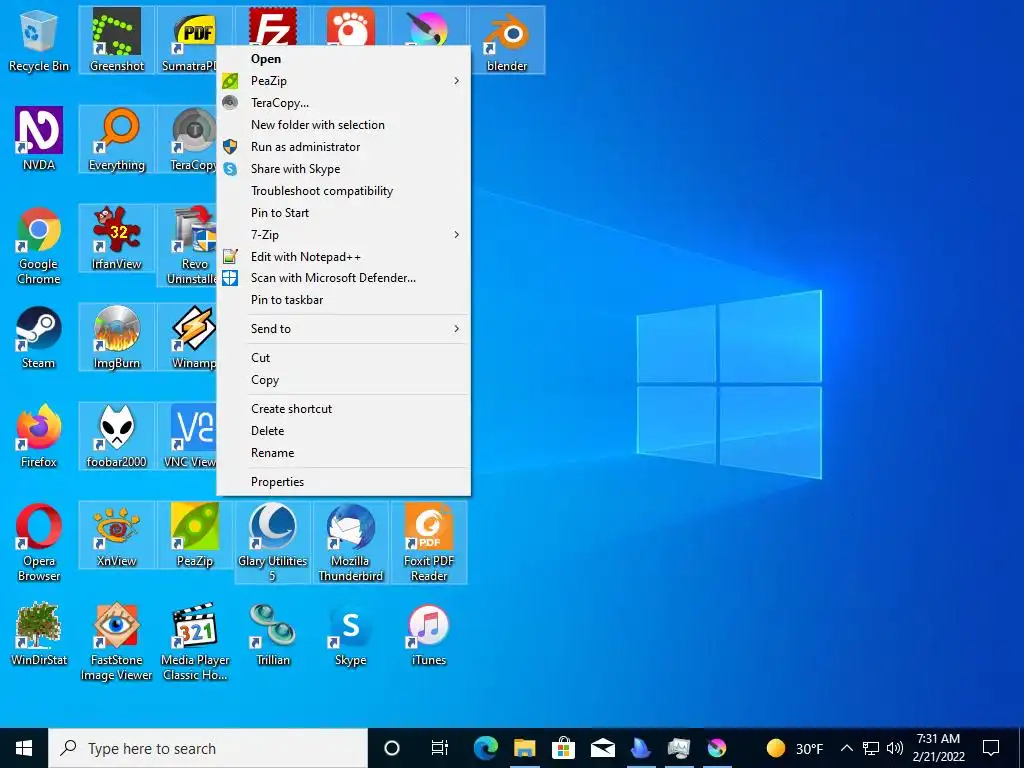
Task: Select the ImgBurn desktop shortcut
Action: pyautogui.click(x=117, y=338)
